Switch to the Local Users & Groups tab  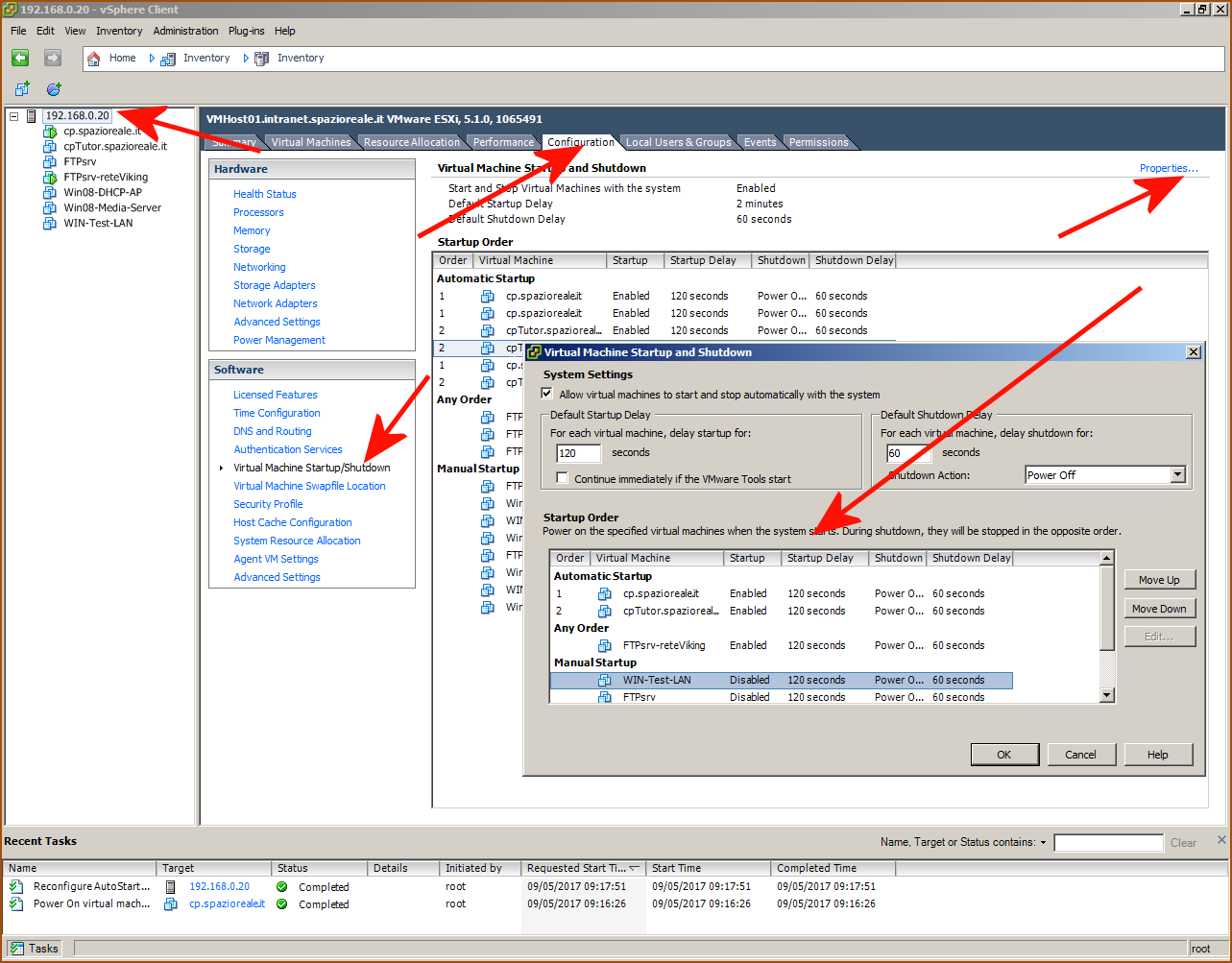tap(679, 142)
